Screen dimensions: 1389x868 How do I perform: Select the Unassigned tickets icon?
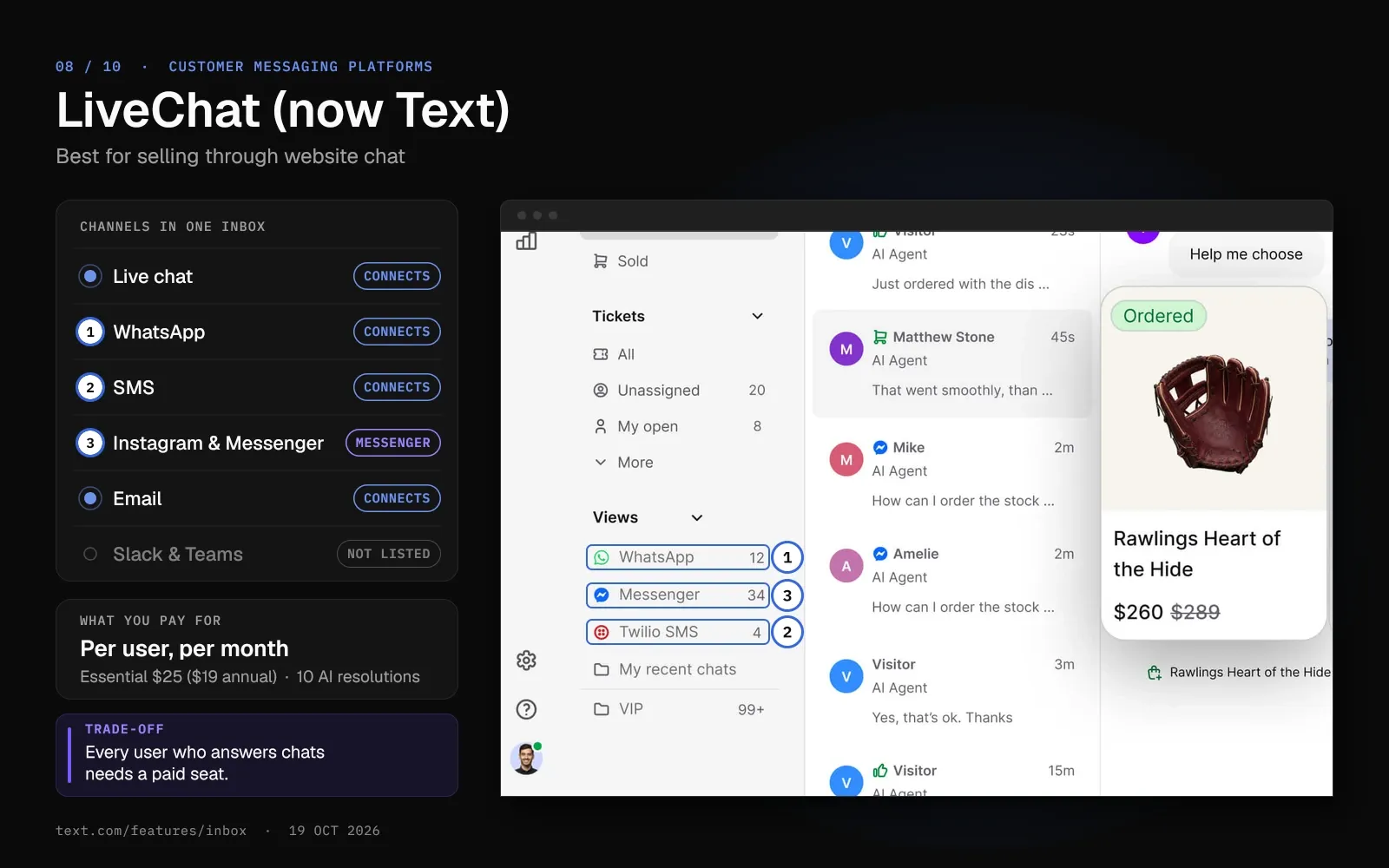600,391
